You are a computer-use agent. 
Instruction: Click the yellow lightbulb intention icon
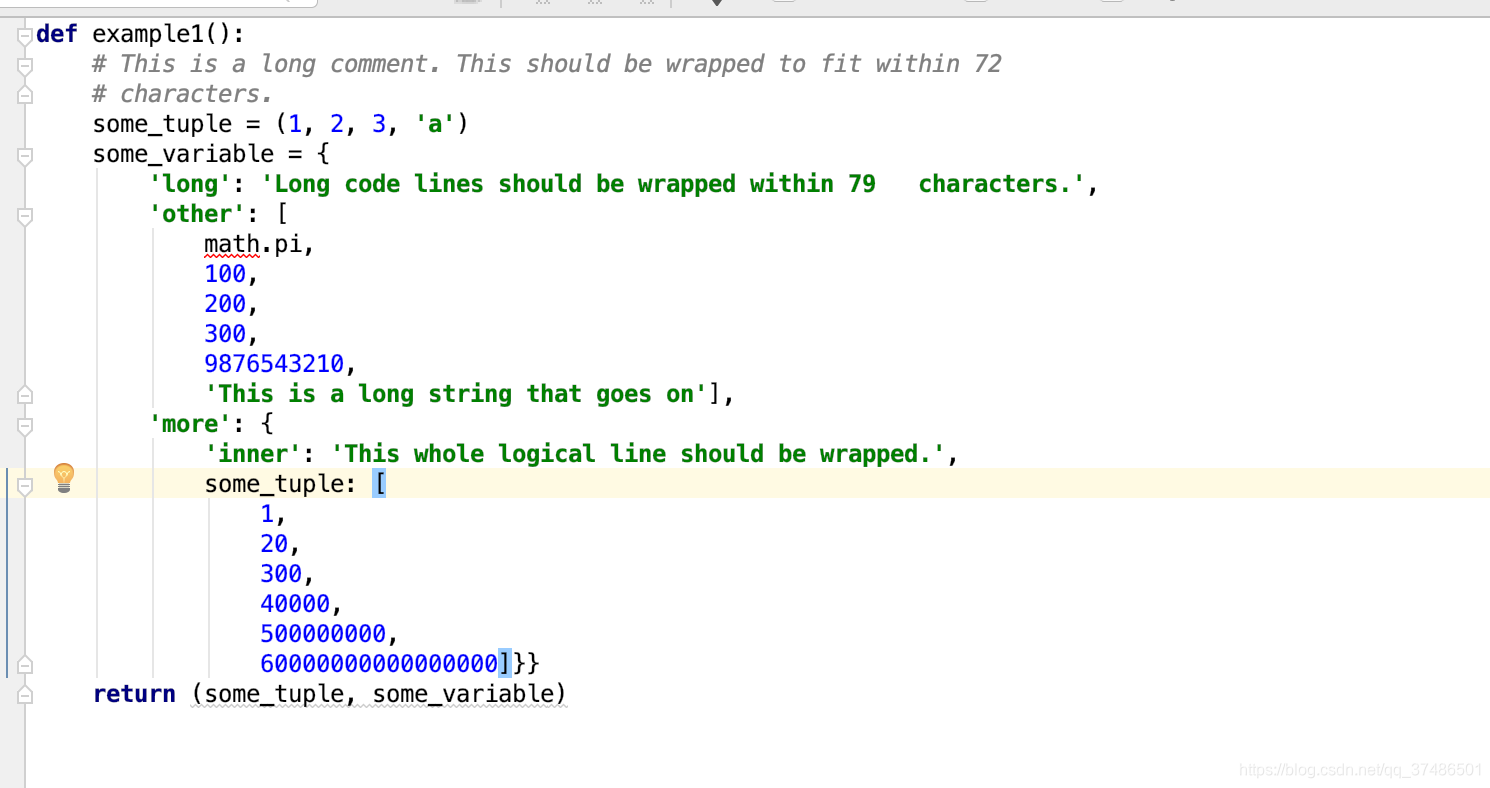tap(64, 478)
